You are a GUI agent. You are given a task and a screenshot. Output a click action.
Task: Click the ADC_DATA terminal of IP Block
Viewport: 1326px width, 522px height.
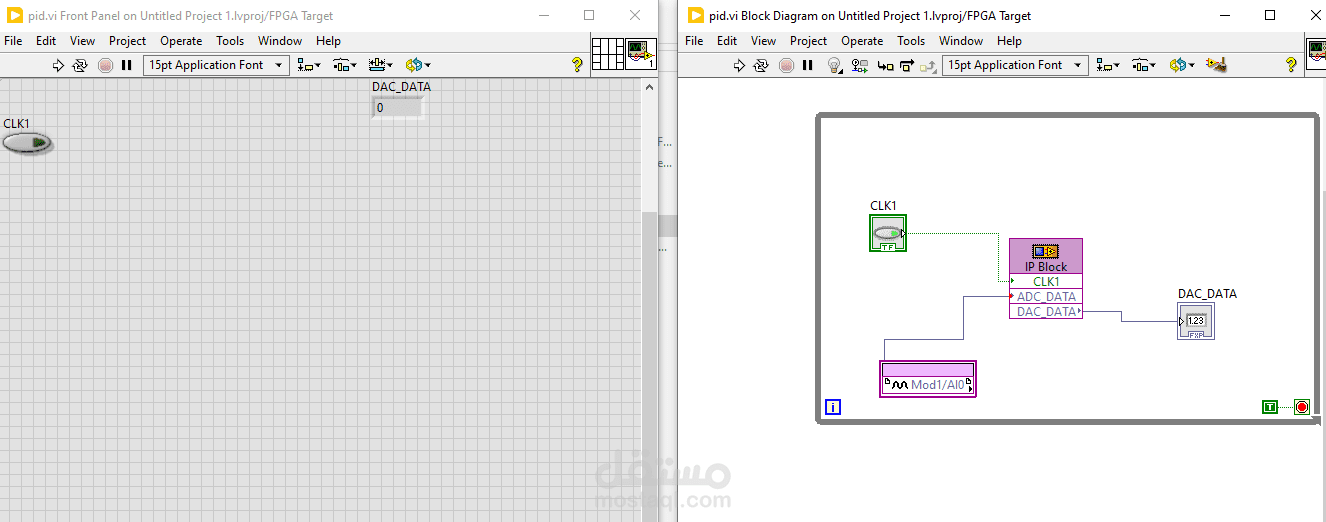coord(1046,297)
